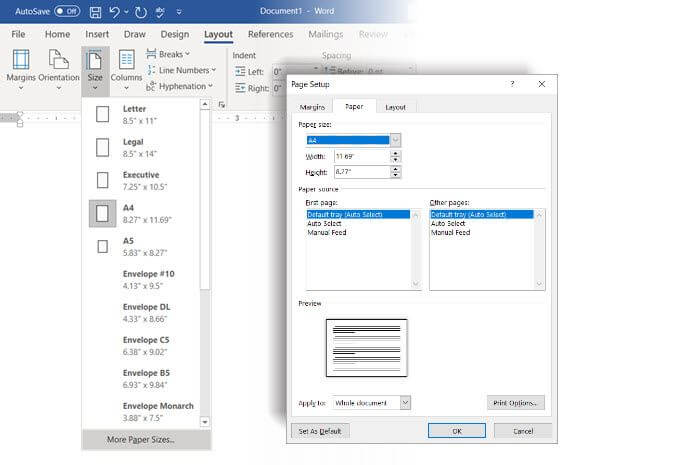Screen dimensions: 680x465
Task: Open the Margins ribbon button
Action: point(20,67)
